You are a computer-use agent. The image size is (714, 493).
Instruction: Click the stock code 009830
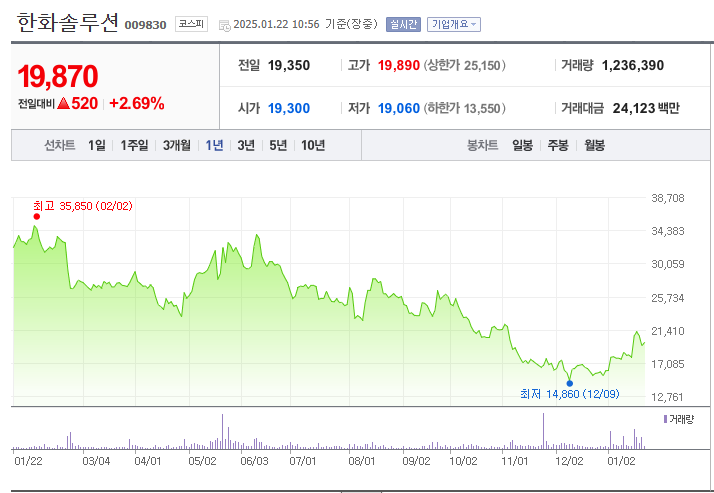pyautogui.click(x=146, y=25)
